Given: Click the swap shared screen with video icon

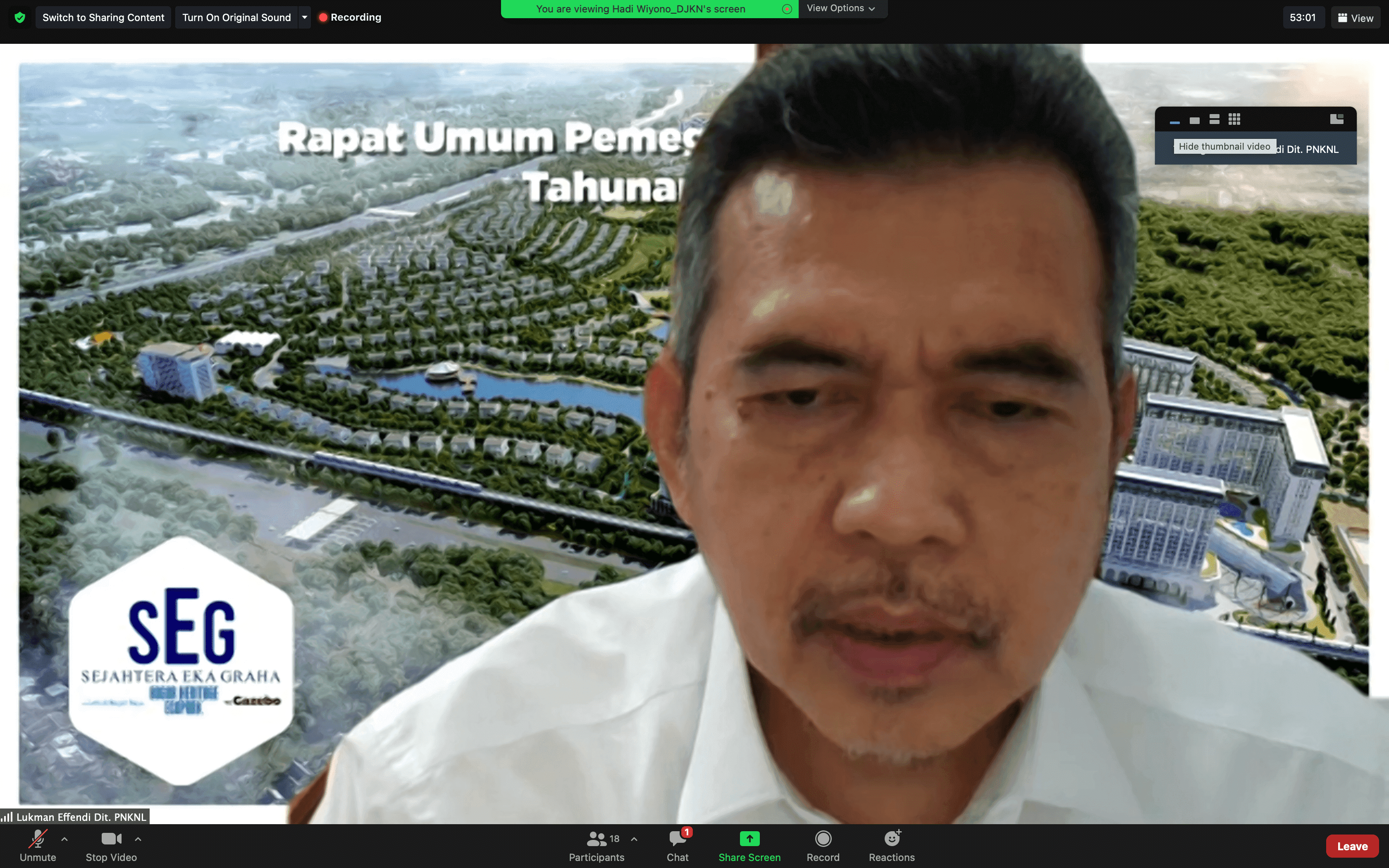Looking at the screenshot, I should (x=1336, y=119).
